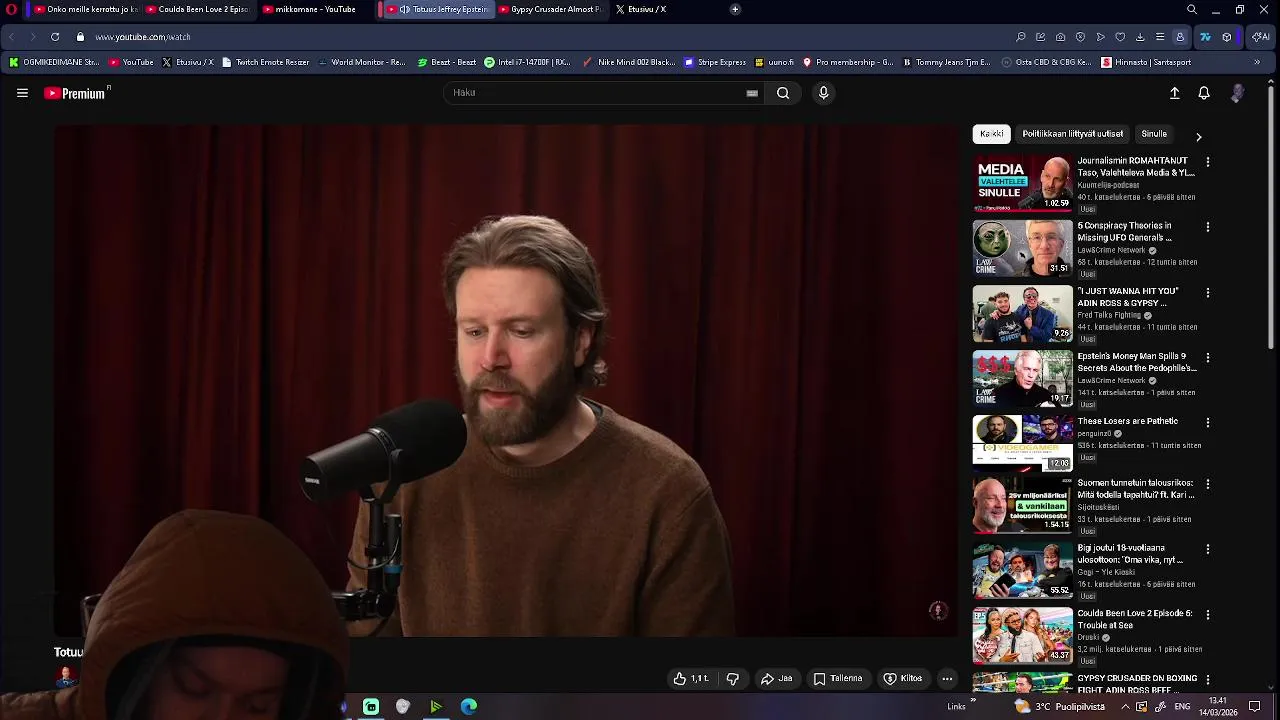Switch to the Gypsy Crusader Almost browser tab

pos(550,9)
